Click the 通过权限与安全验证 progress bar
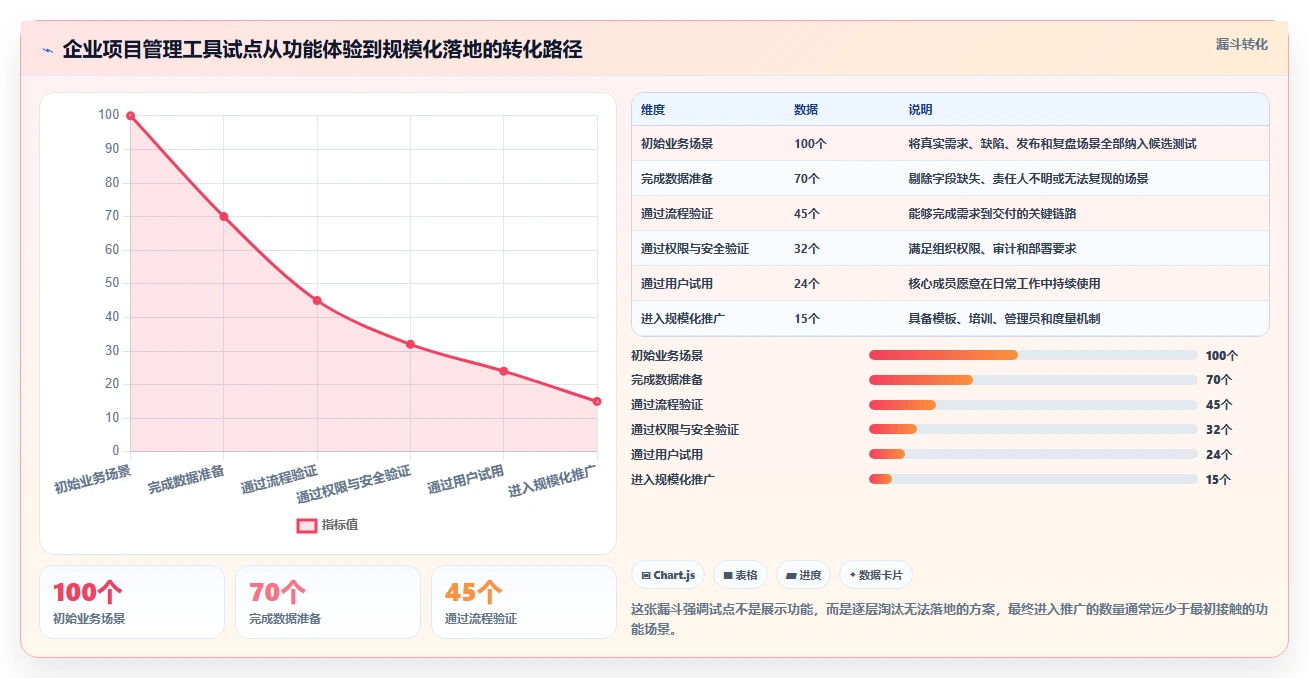1309x678 pixels. [x=1033, y=429]
